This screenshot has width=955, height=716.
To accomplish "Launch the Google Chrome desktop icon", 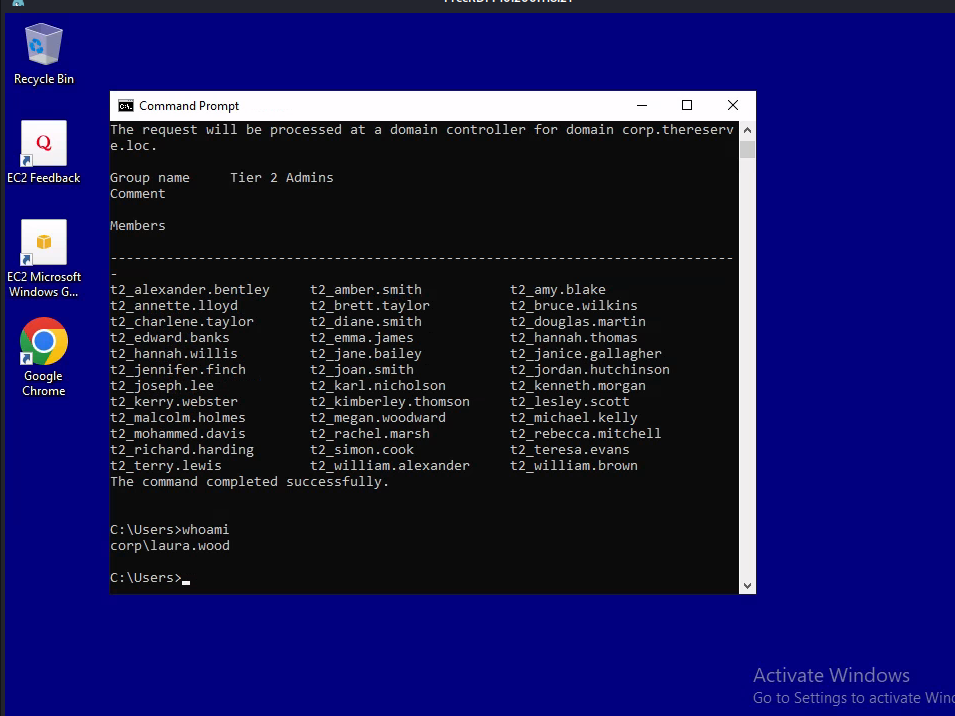I will pos(43,357).
